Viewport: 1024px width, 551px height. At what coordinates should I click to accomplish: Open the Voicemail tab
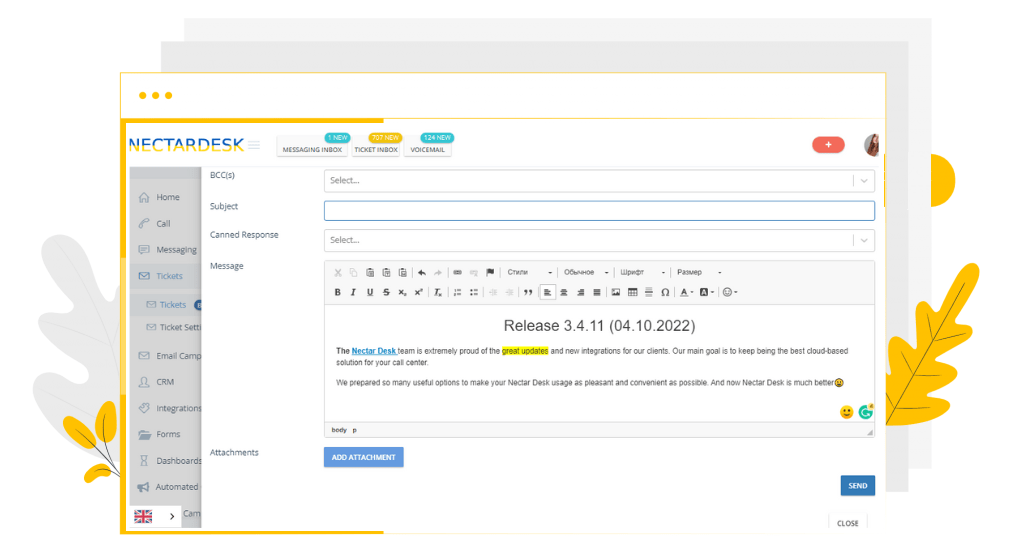pos(428,150)
